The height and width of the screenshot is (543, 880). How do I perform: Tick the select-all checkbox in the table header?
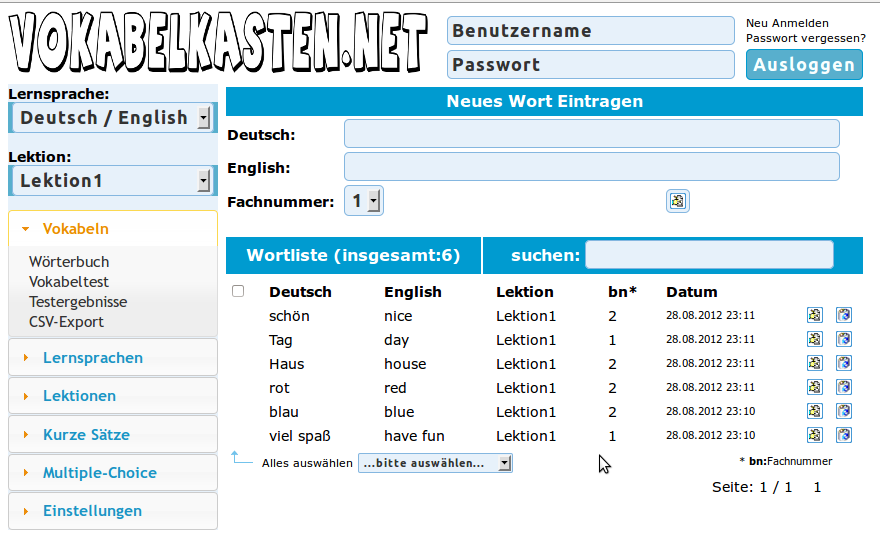coord(238,292)
